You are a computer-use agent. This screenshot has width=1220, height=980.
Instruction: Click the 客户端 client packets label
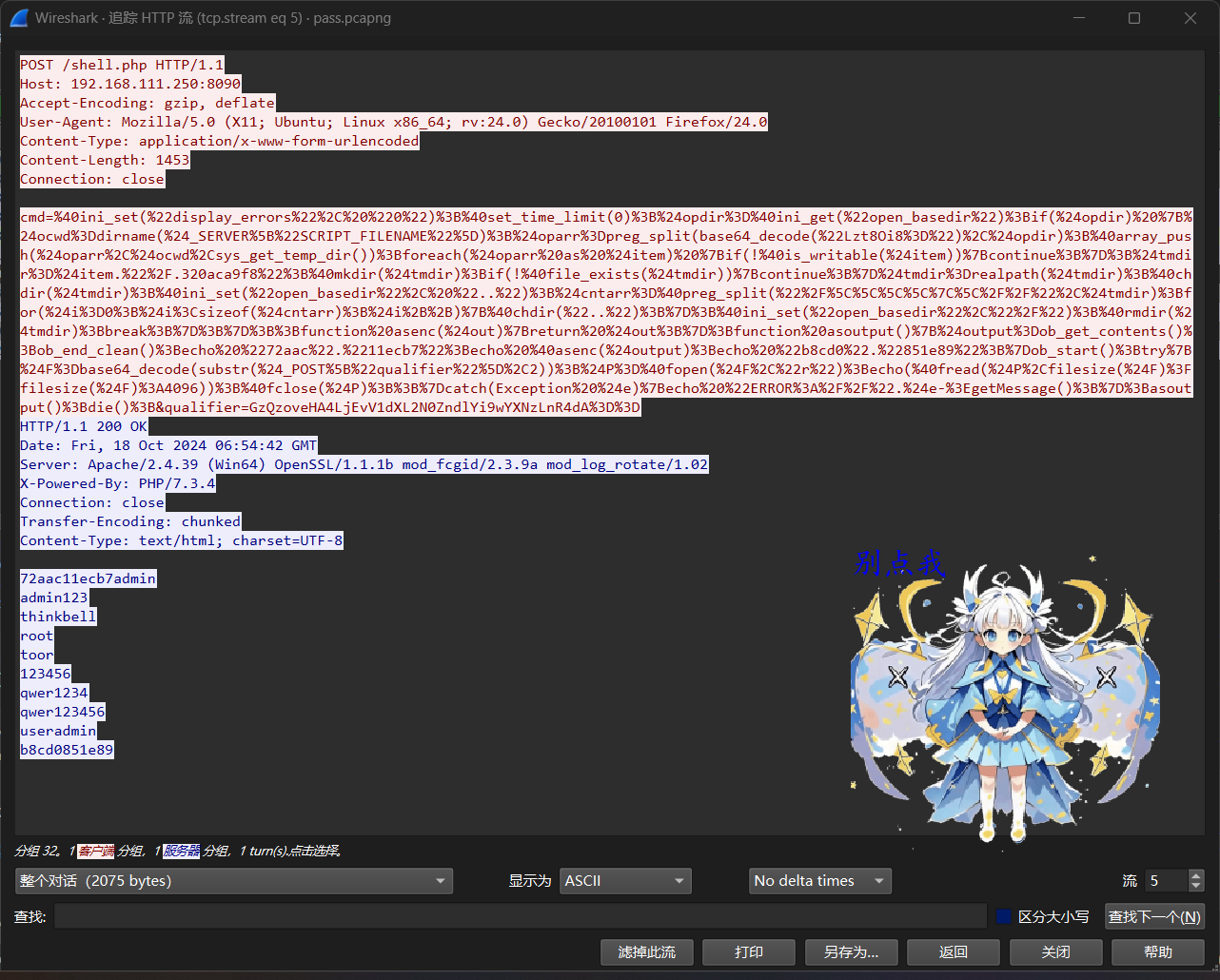[x=96, y=851]
